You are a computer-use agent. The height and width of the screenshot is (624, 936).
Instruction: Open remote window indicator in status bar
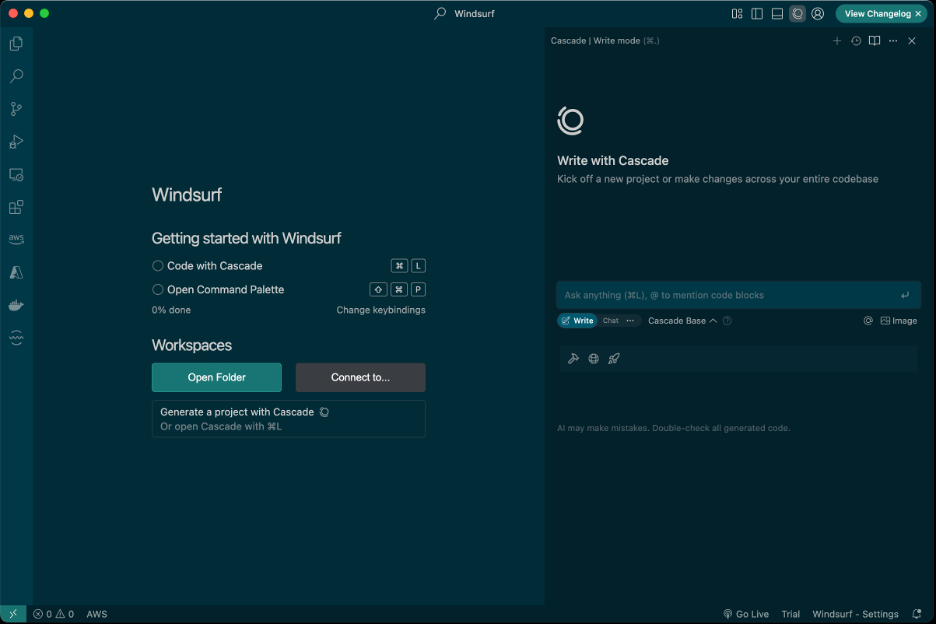(x=13, y=614)
